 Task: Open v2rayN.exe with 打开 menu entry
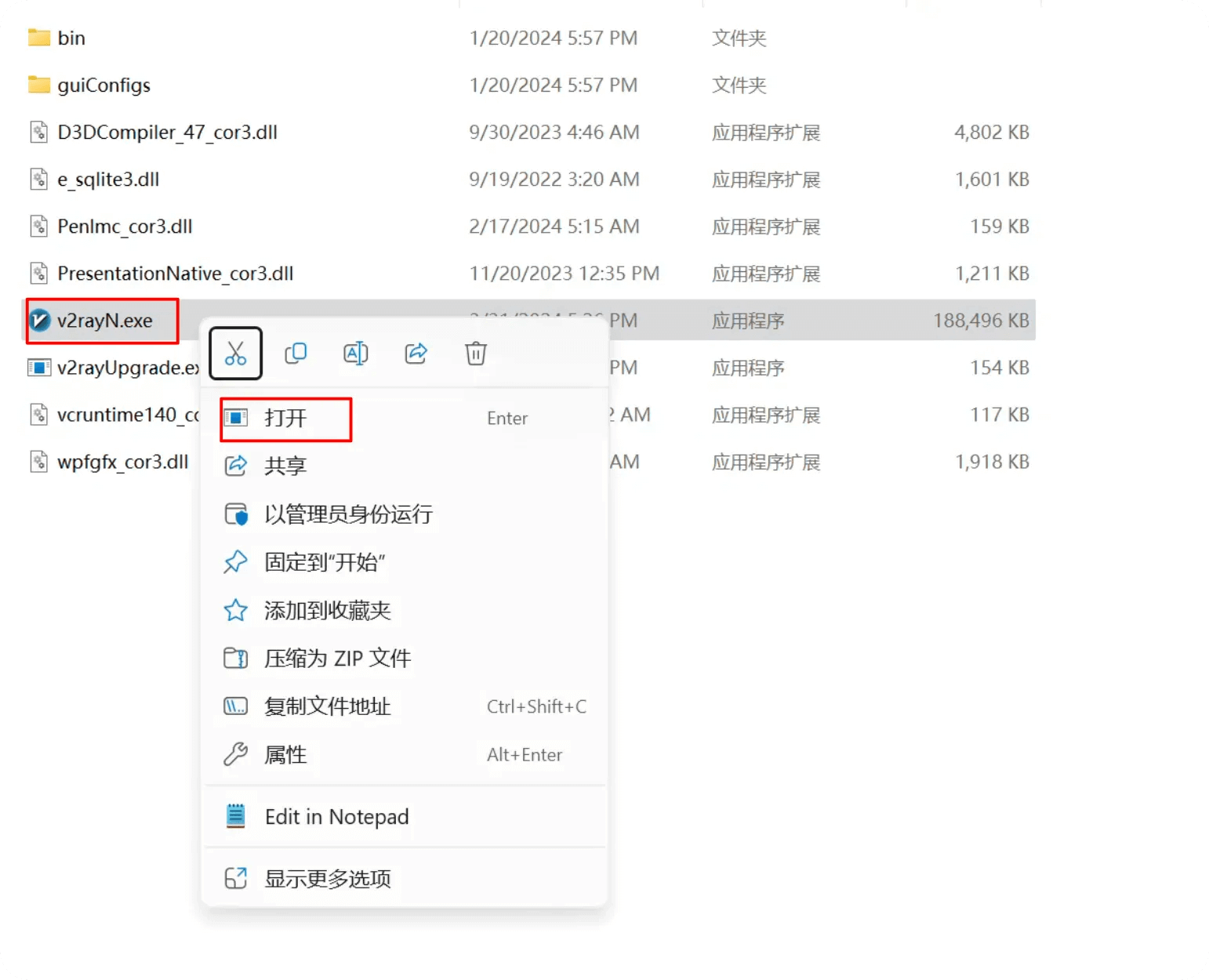[x=285, y=418]
